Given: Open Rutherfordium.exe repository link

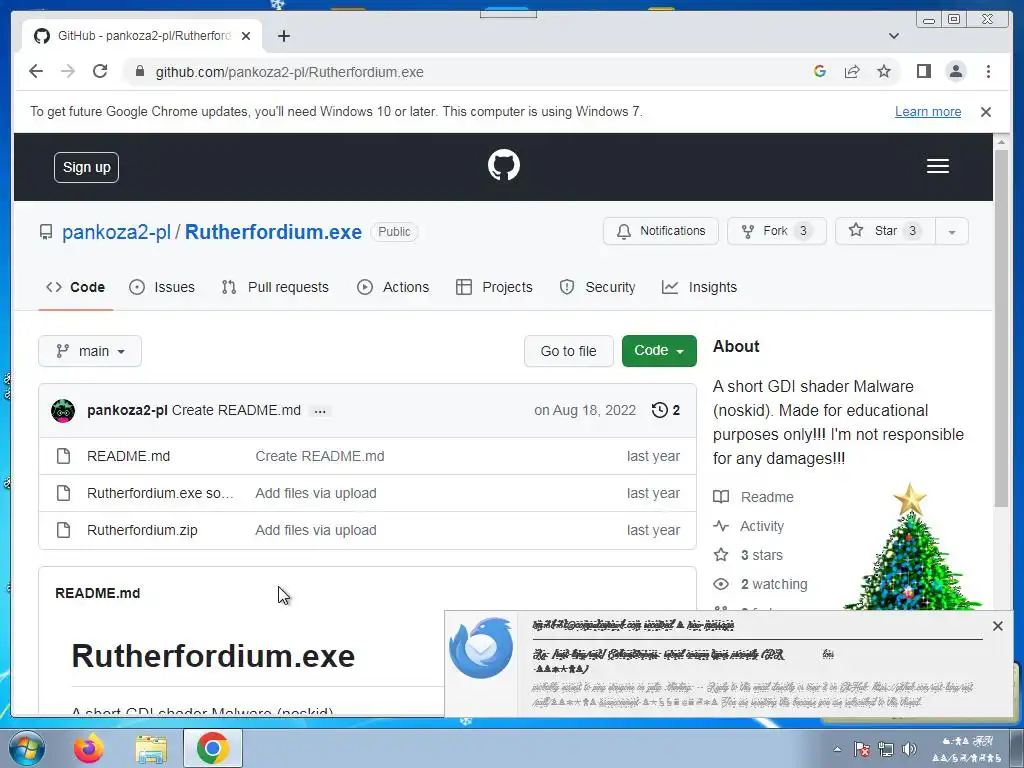Looking at the screenshot, I should click(273, 232).
